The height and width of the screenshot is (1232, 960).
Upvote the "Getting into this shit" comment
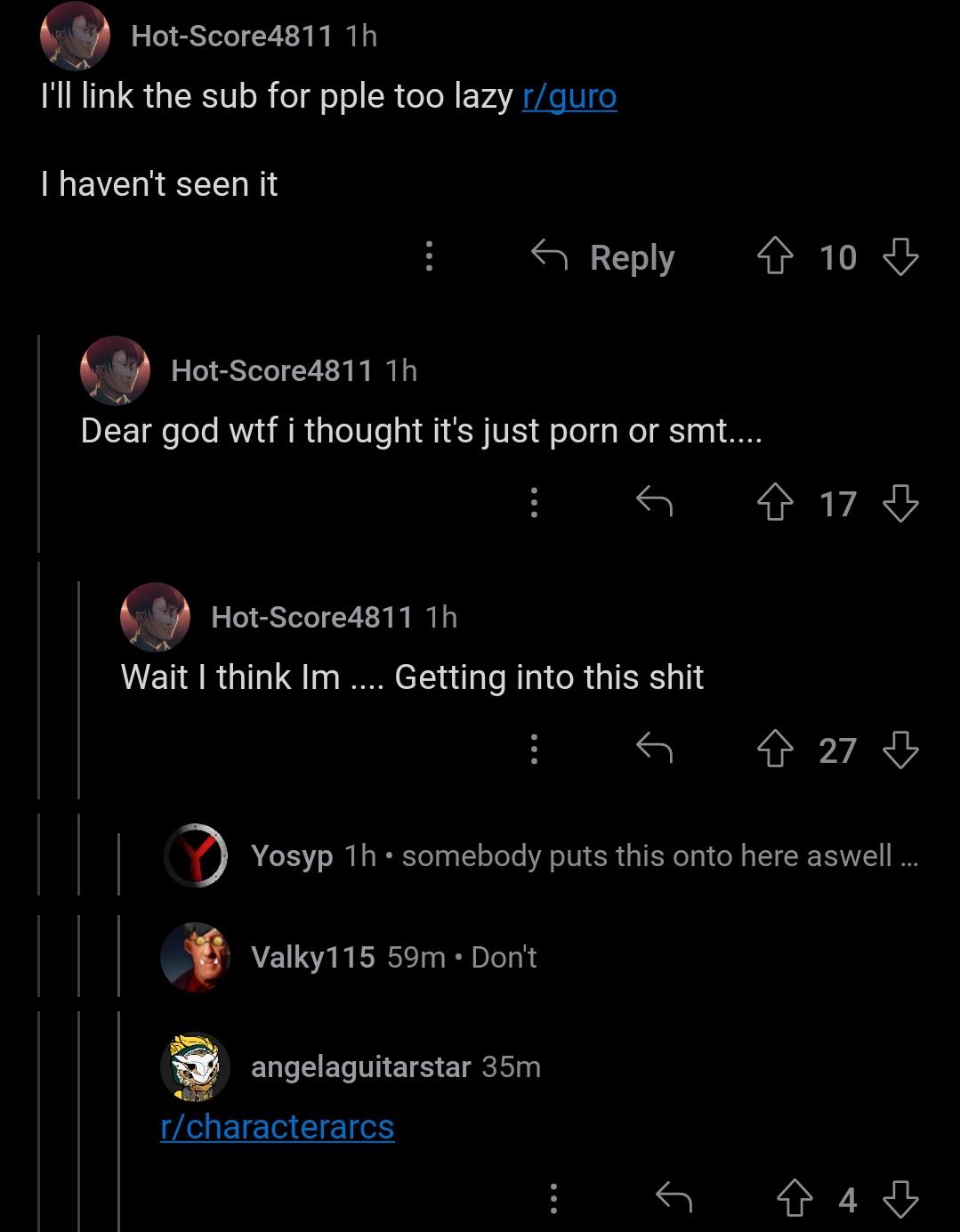[x=775, y=750]
